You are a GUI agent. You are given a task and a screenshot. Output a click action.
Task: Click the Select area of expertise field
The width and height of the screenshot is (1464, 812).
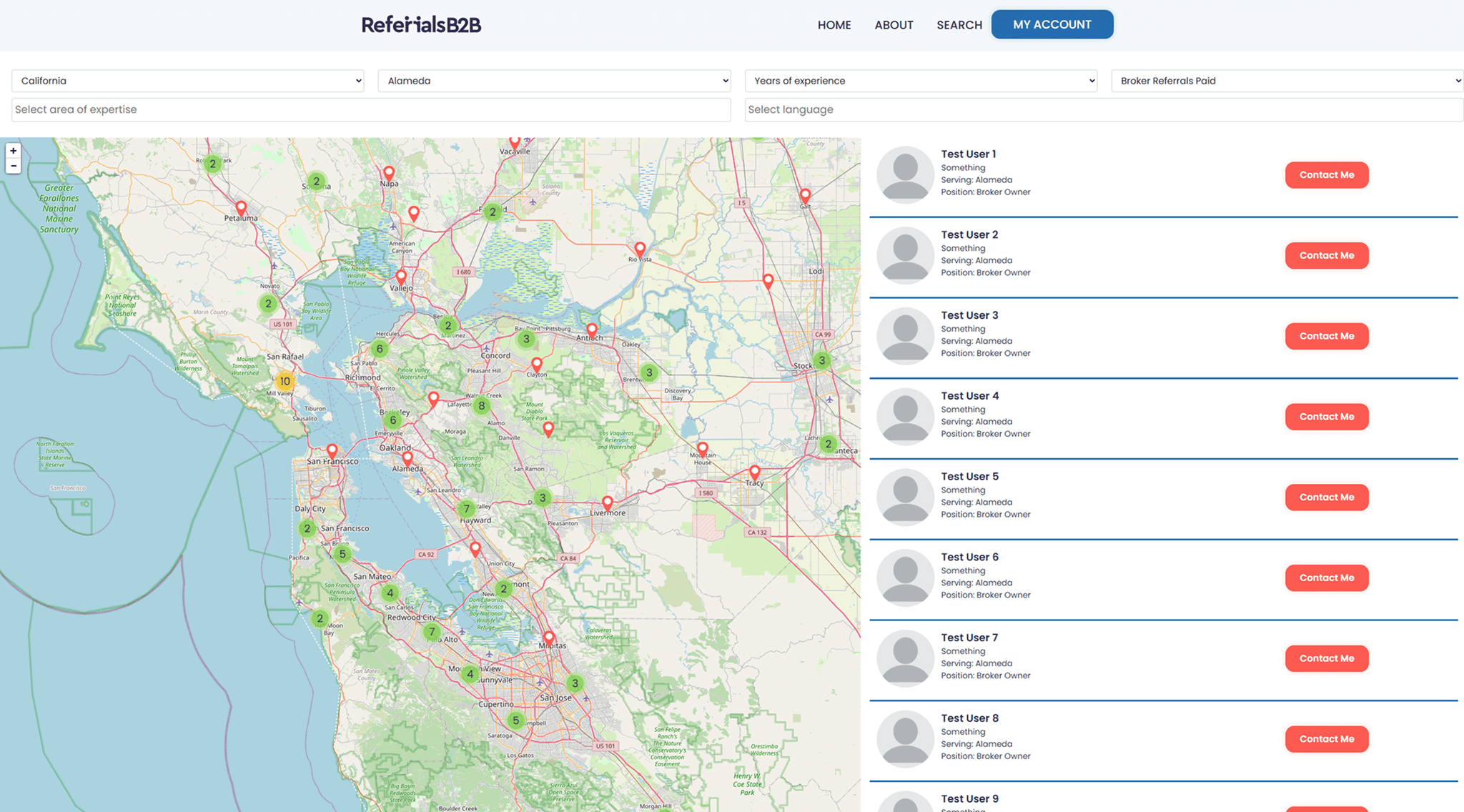point(370,109)
